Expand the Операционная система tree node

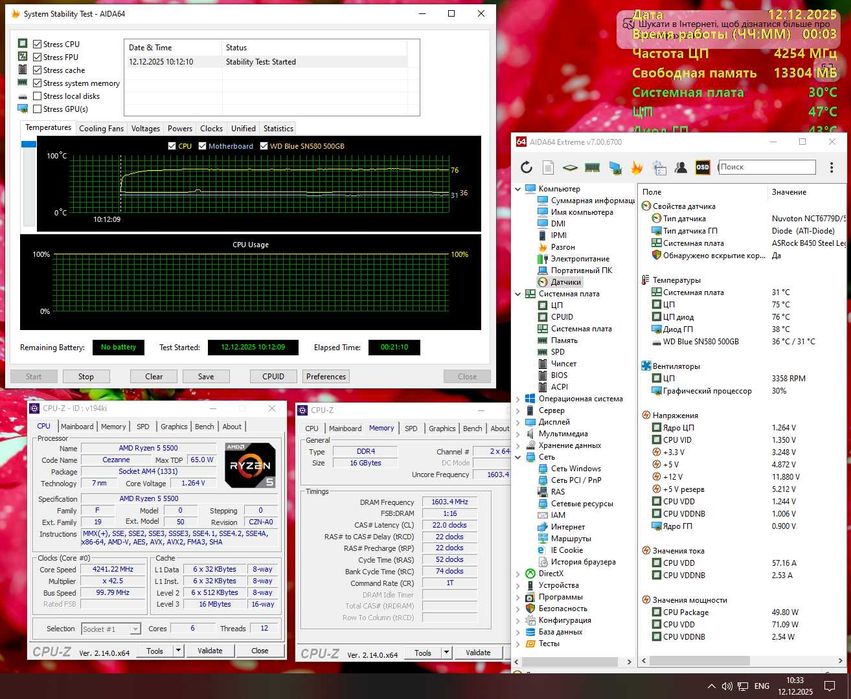click(518, 399)
